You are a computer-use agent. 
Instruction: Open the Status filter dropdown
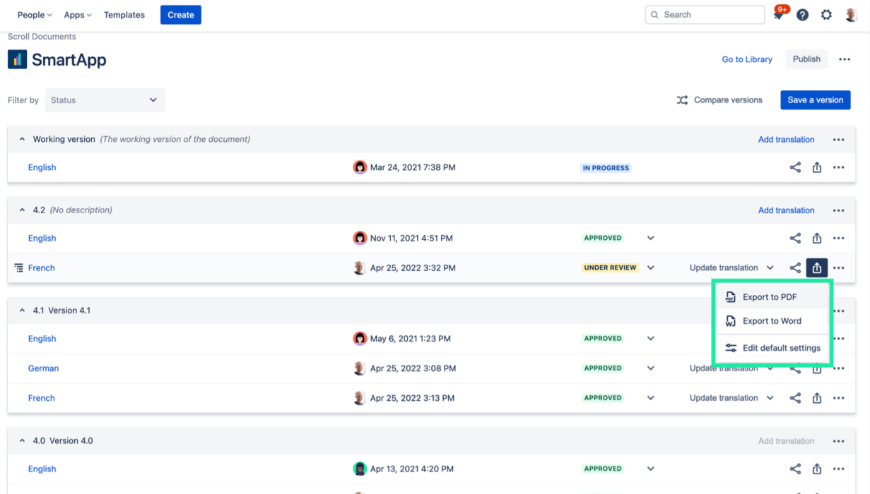pyautogui.click(x=105, y=100)
